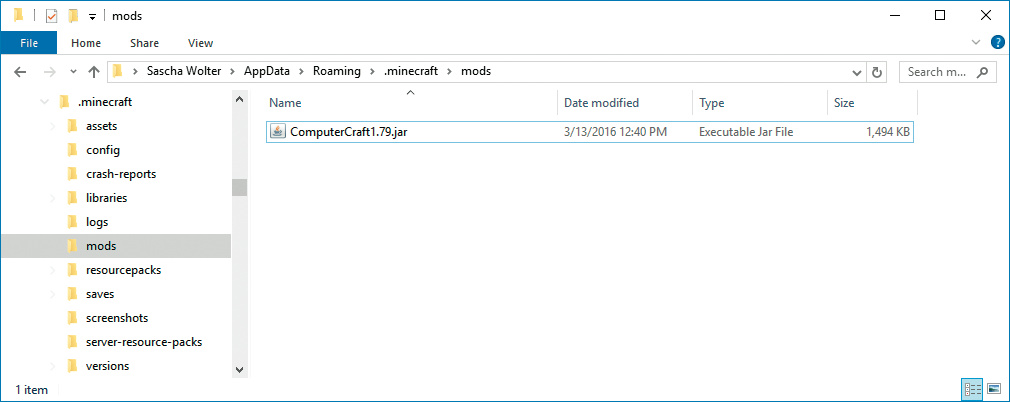Select the screenshots folder
The width and height of the screenshot is (1010, 402).
coord(117,318)
